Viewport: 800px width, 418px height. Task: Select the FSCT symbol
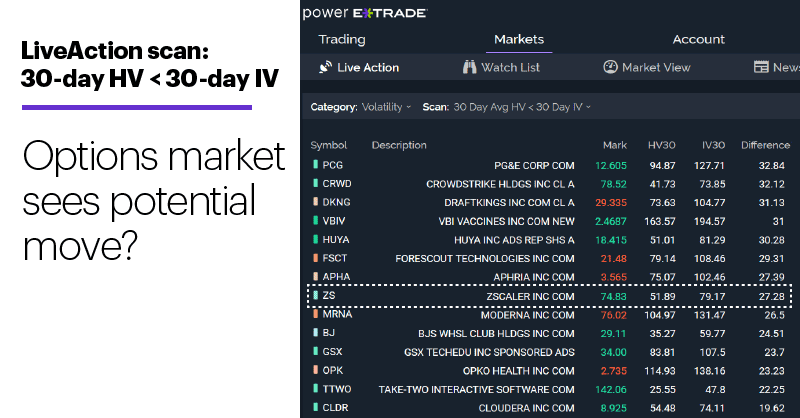point(334,258)
